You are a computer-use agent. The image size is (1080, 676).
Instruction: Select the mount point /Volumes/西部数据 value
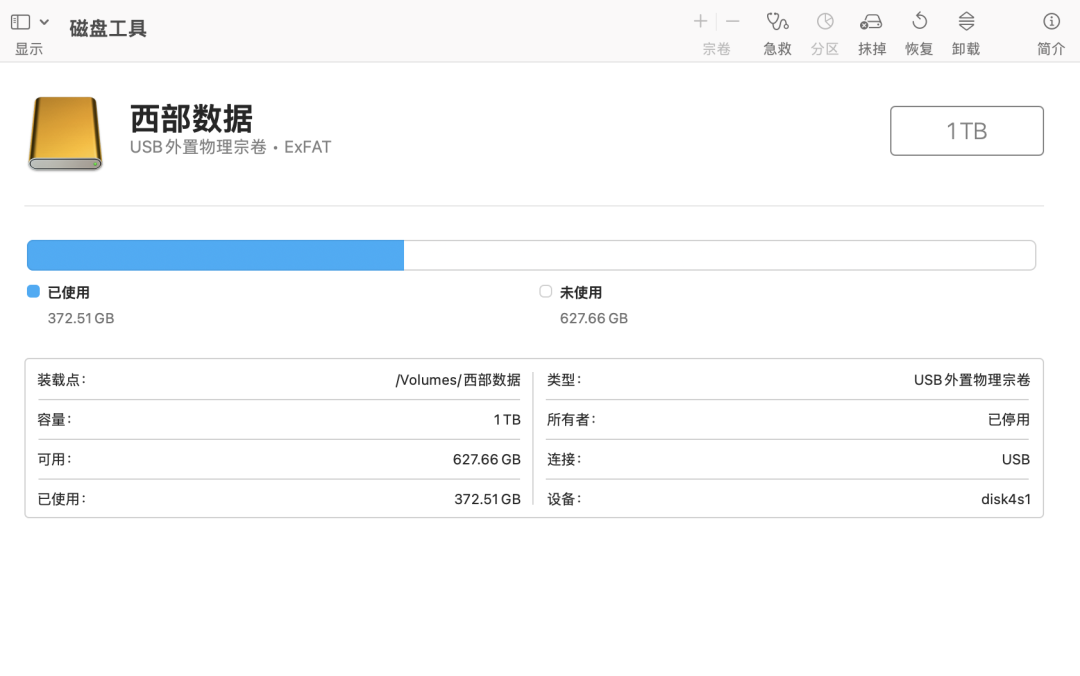458,380
